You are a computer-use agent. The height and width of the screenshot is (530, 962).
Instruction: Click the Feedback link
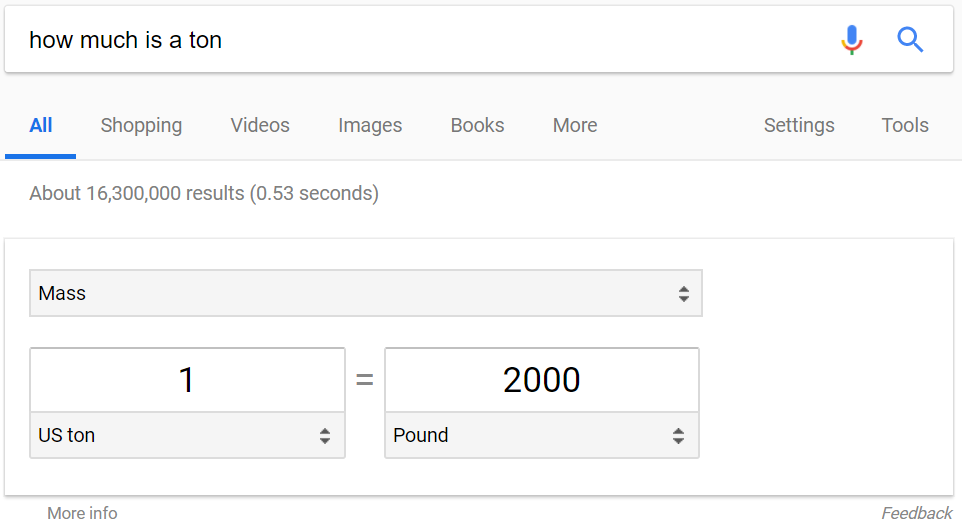point(917,513)
